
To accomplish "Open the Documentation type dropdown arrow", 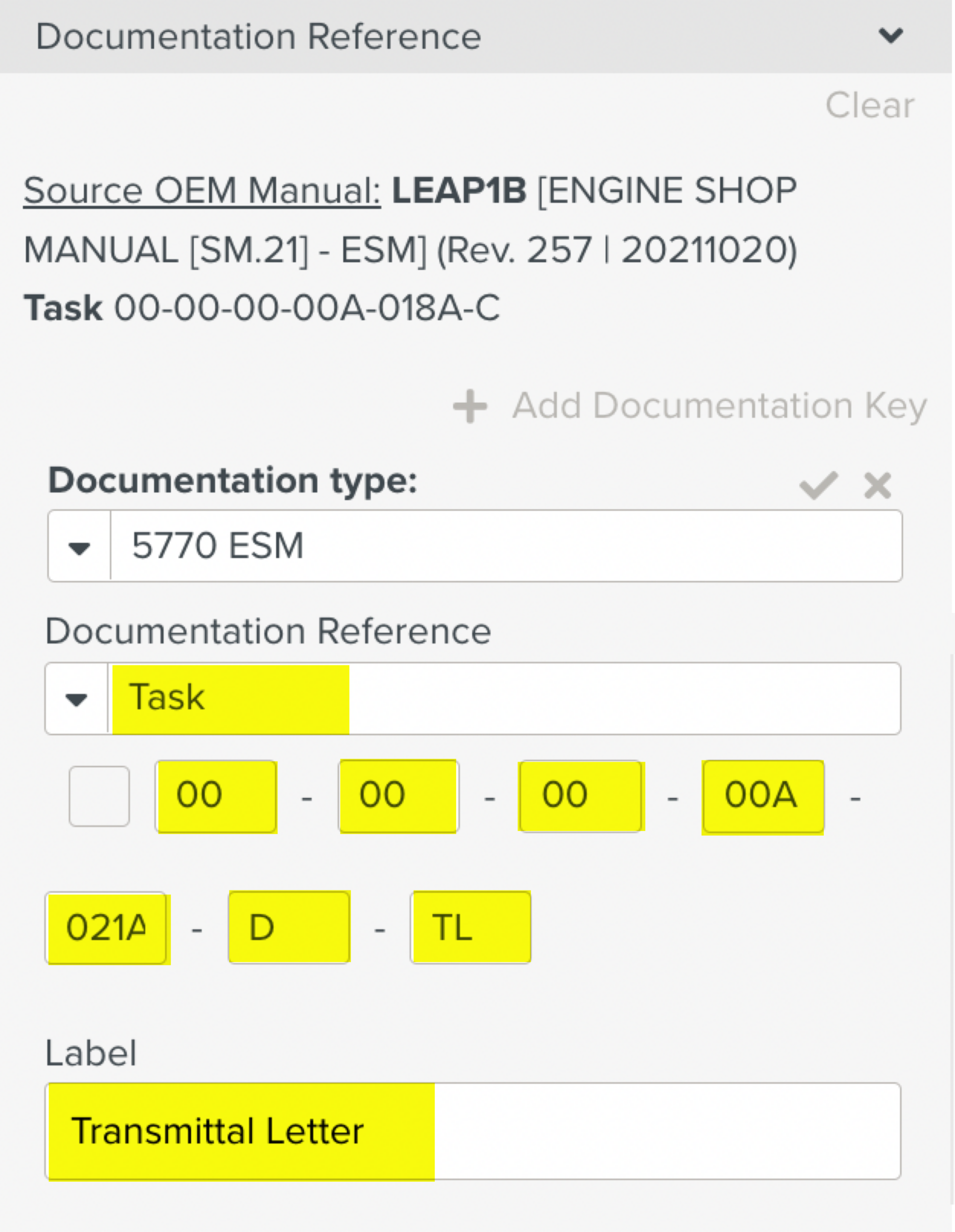I will [x=79, y=546].
